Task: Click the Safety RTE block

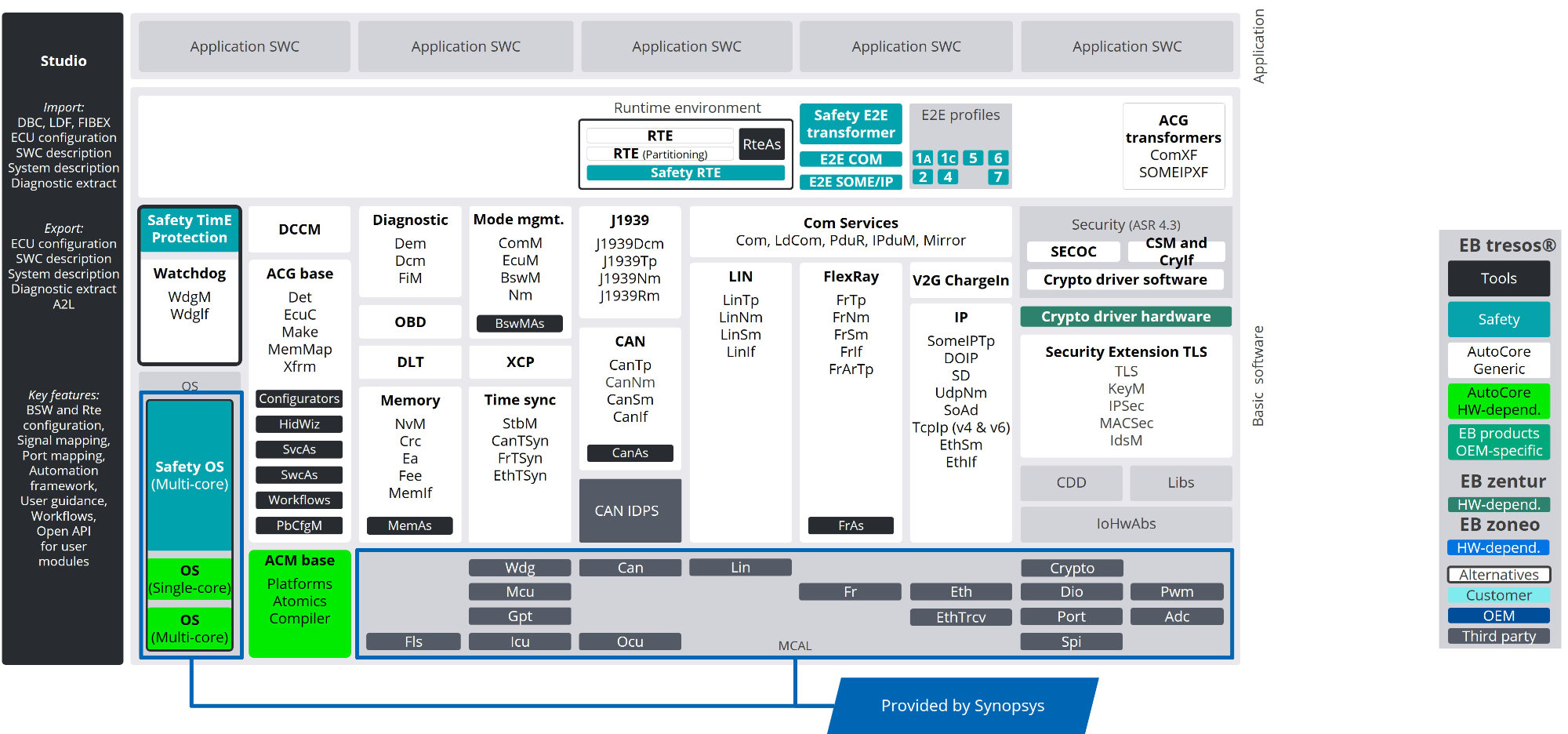Action: [x=685, y=173]
